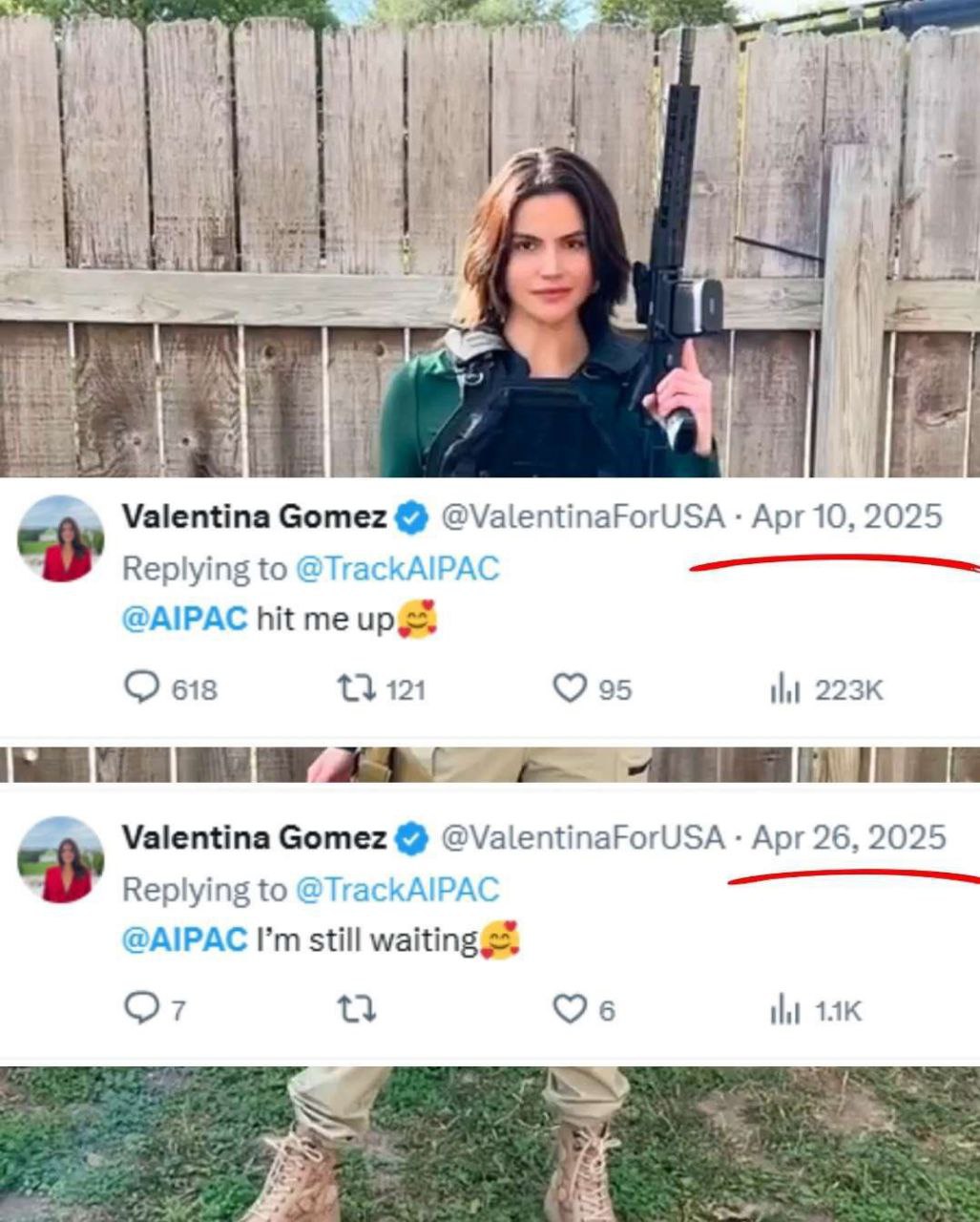Click verified badge on first tweet

[x=411, y=518]
